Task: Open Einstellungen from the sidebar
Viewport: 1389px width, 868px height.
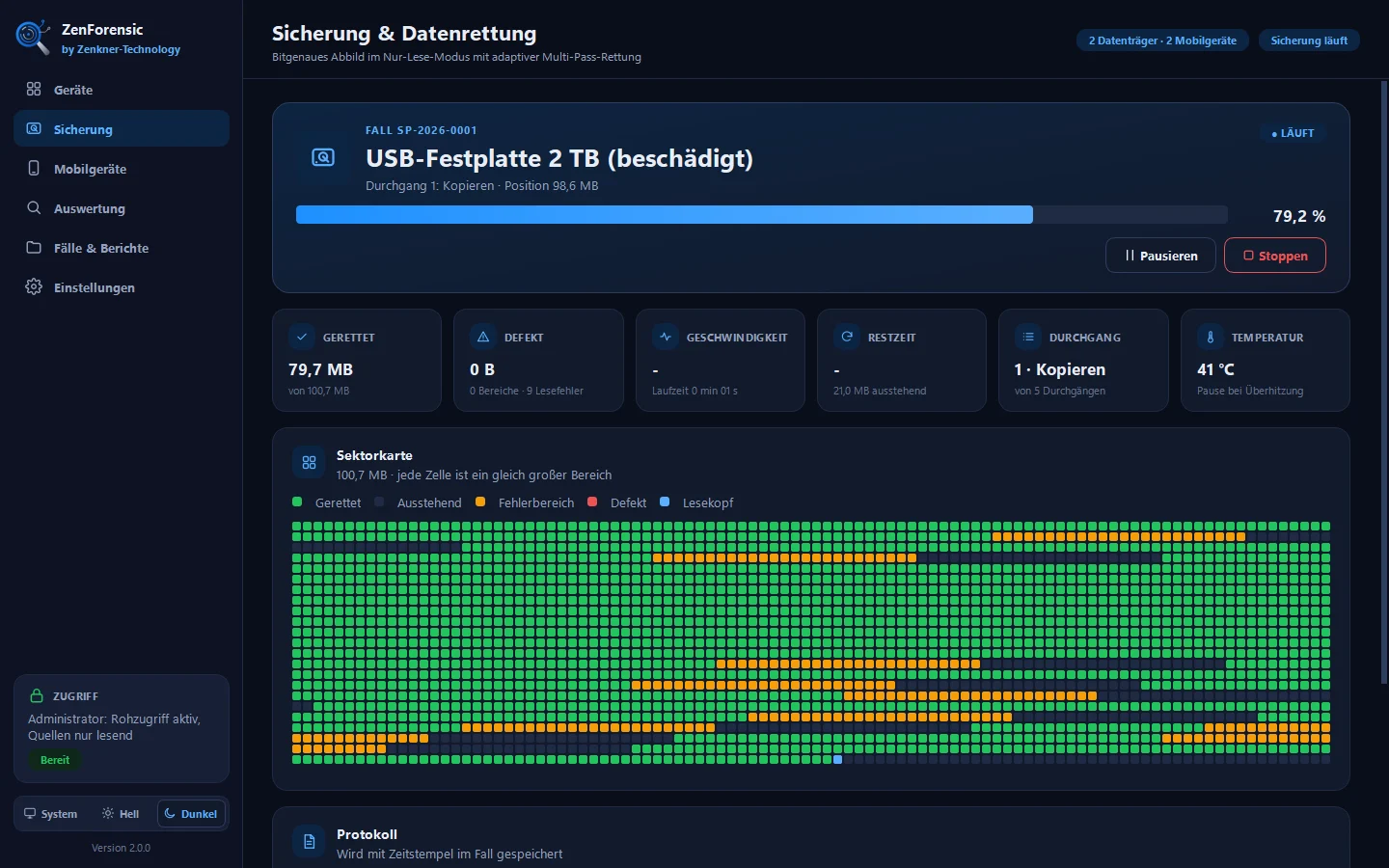Action: tap(121, 287)
